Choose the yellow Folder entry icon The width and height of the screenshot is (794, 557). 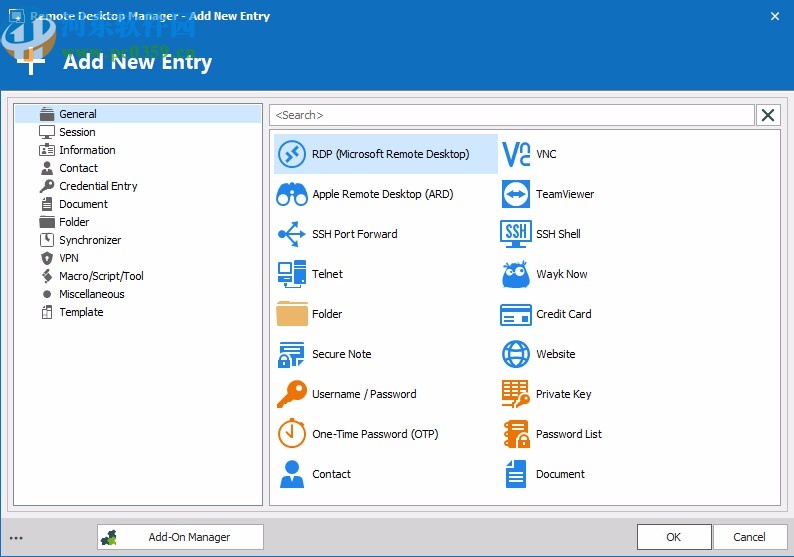coord(292,314)
